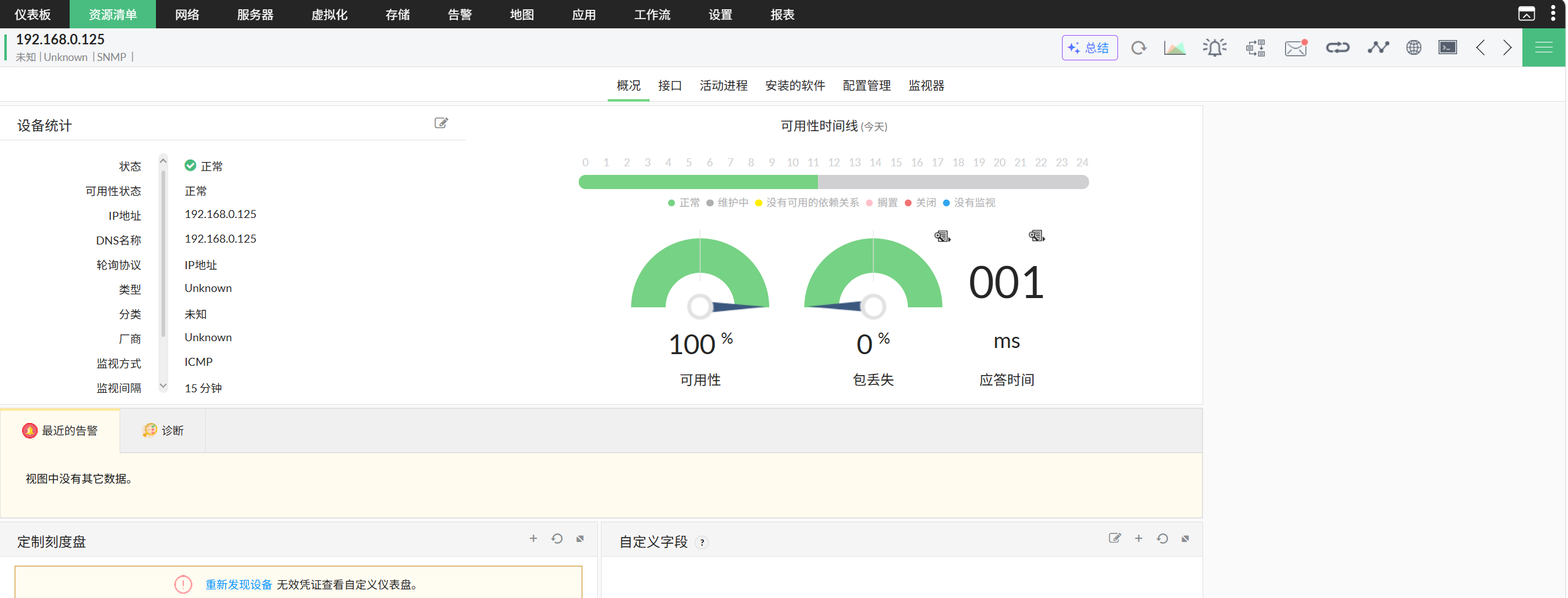The width and height of the screenshot is (1568, 598).
Task: Click the refresh icon in device toolbar
Action: [1138, 47]
